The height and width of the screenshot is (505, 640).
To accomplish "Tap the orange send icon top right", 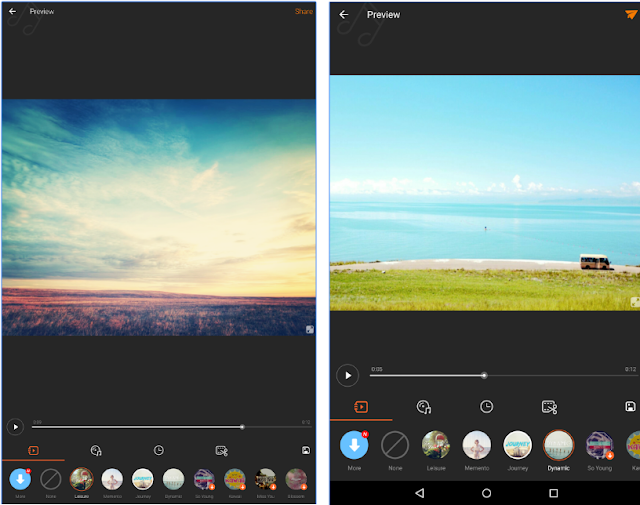I will (x=631, y=14).
